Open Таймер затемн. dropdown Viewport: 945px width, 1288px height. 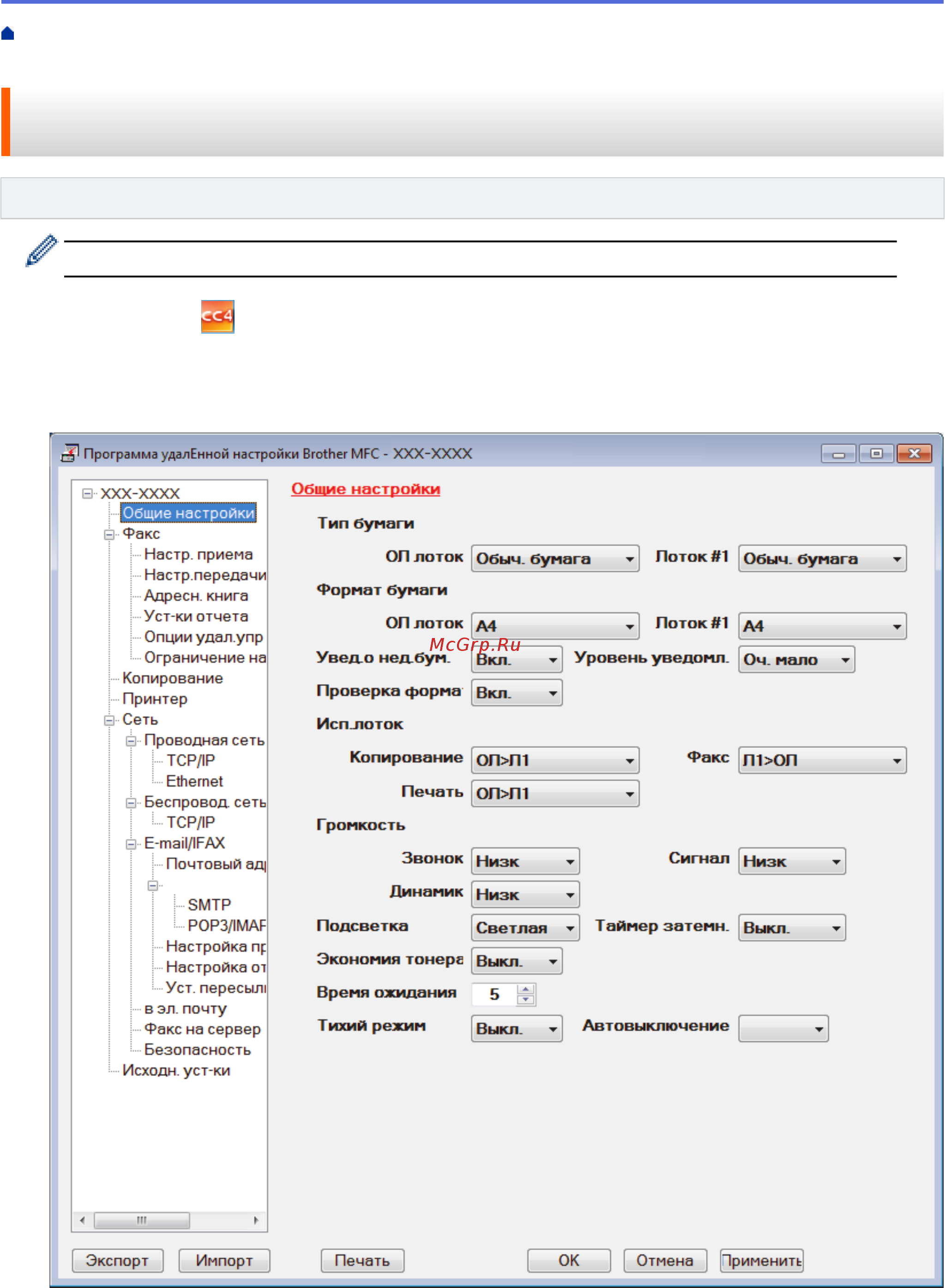click(x=792, y=927)
